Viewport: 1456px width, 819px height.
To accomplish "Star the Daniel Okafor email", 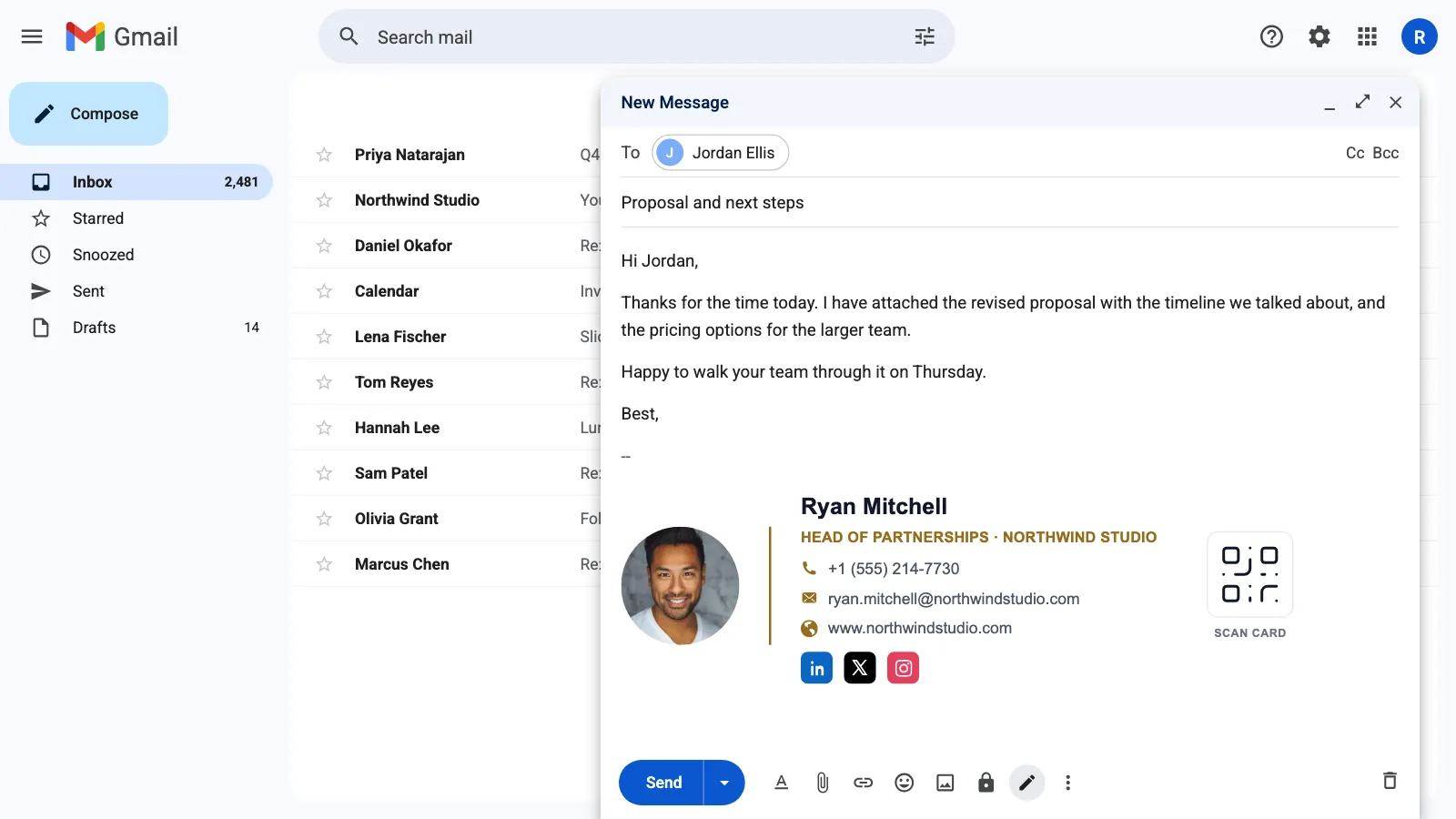I will point(324,246).
